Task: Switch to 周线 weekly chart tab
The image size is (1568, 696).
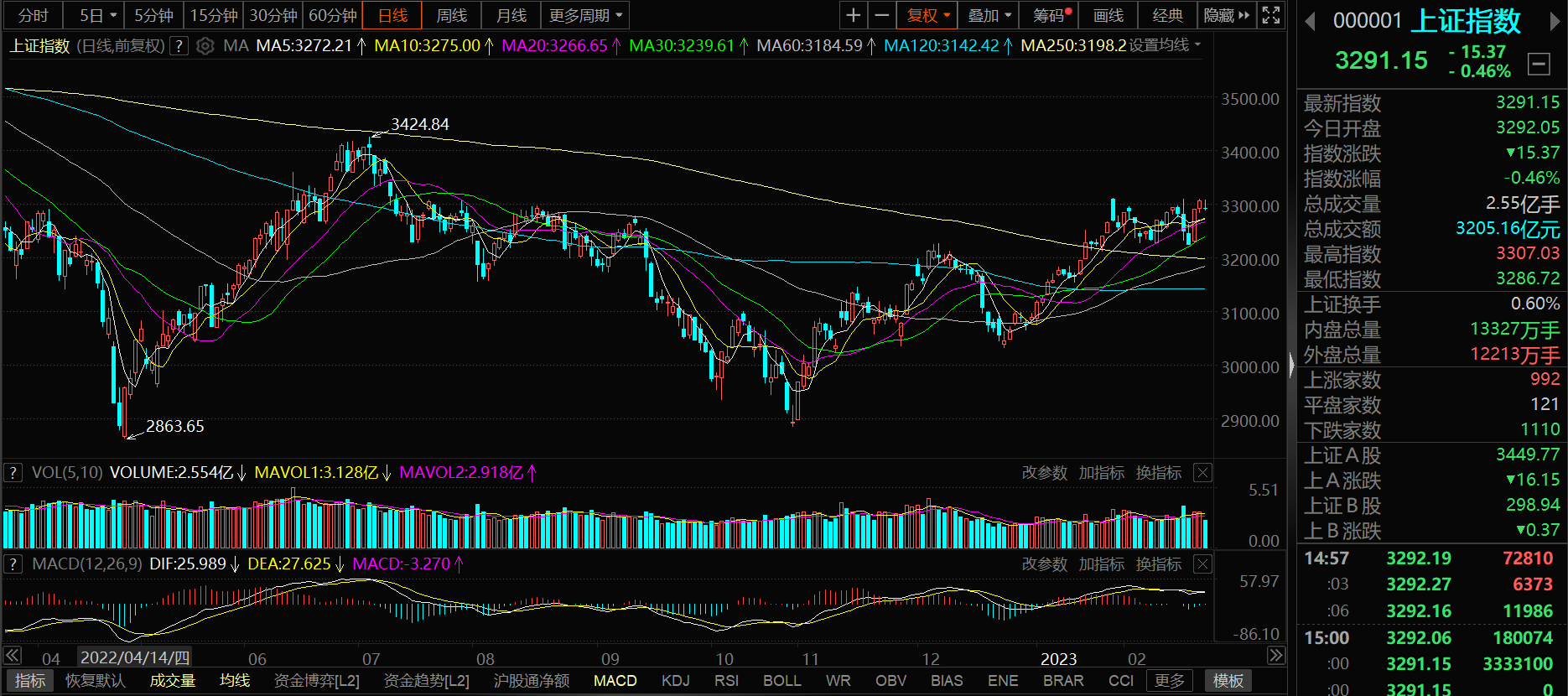Action: tap(452, 15)
